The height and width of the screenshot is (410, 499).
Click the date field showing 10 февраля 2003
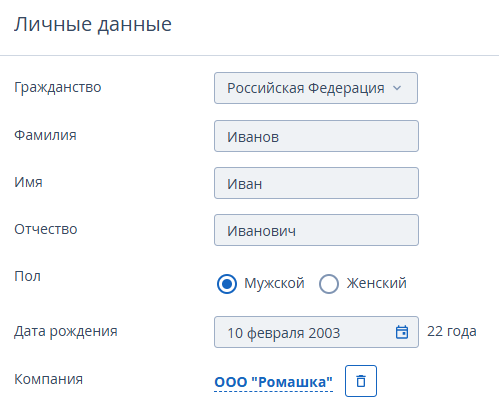tap(316, 332)
